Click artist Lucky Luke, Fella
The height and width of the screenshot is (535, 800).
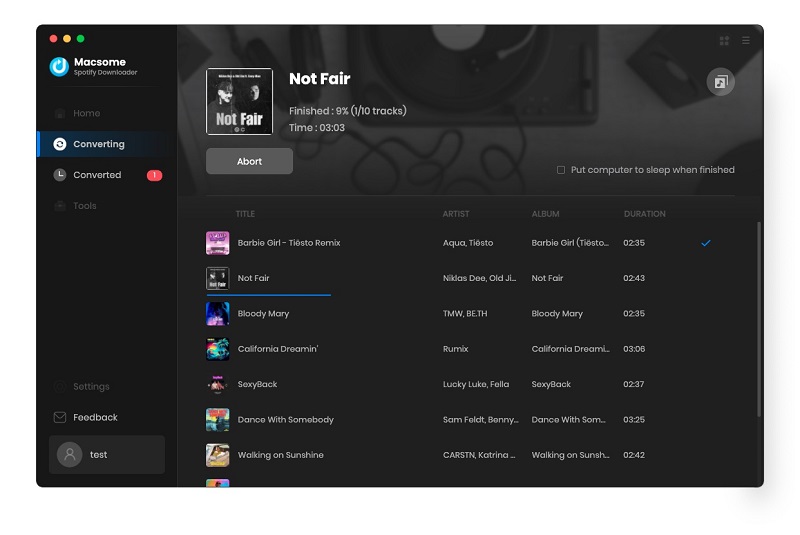[x=476, y=384]
